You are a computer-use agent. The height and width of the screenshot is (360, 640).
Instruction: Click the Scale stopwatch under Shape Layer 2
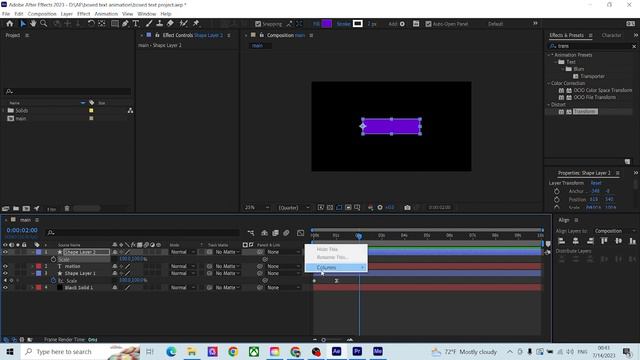point(53,259)
